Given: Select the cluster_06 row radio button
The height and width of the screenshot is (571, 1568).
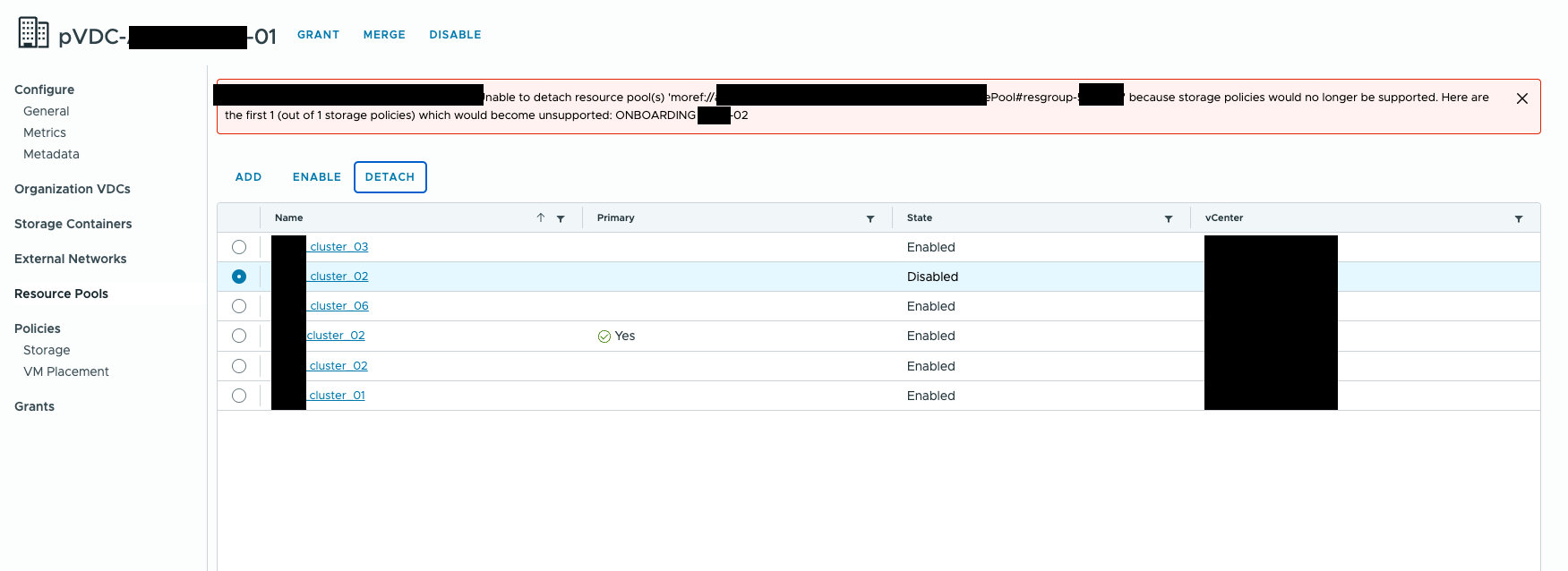Looking at the screenshot, I should (239, 306).
